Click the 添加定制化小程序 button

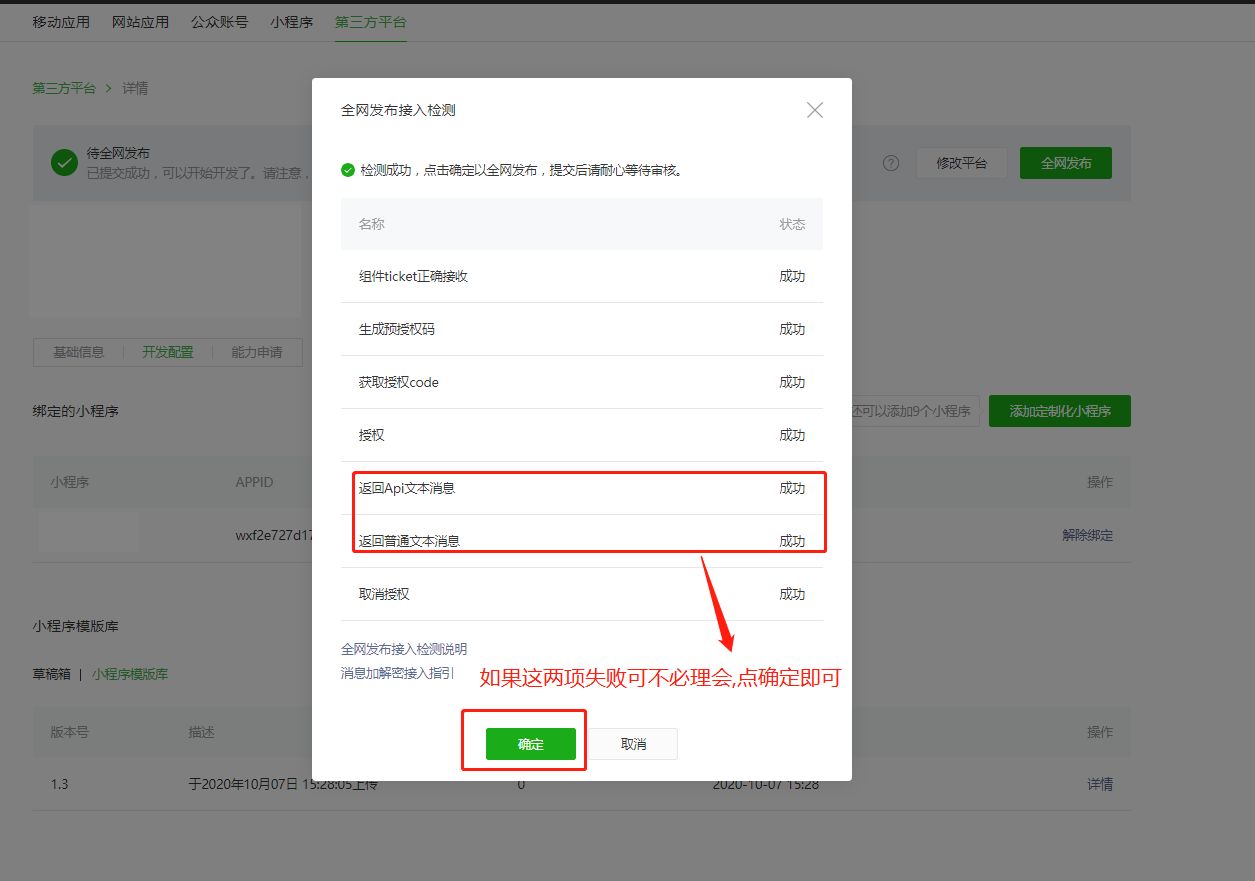[1059, 411]
